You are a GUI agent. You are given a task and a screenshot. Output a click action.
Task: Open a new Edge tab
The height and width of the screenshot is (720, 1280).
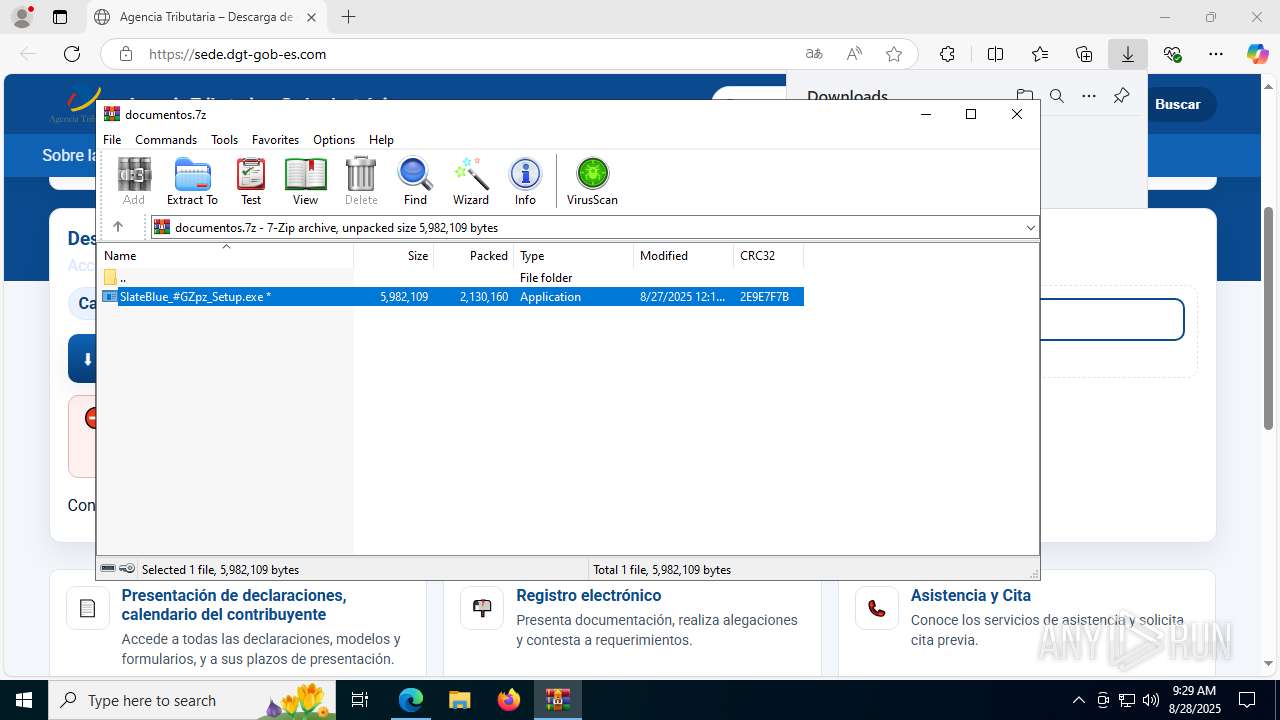pyautogui.click(x=348, y=17)
